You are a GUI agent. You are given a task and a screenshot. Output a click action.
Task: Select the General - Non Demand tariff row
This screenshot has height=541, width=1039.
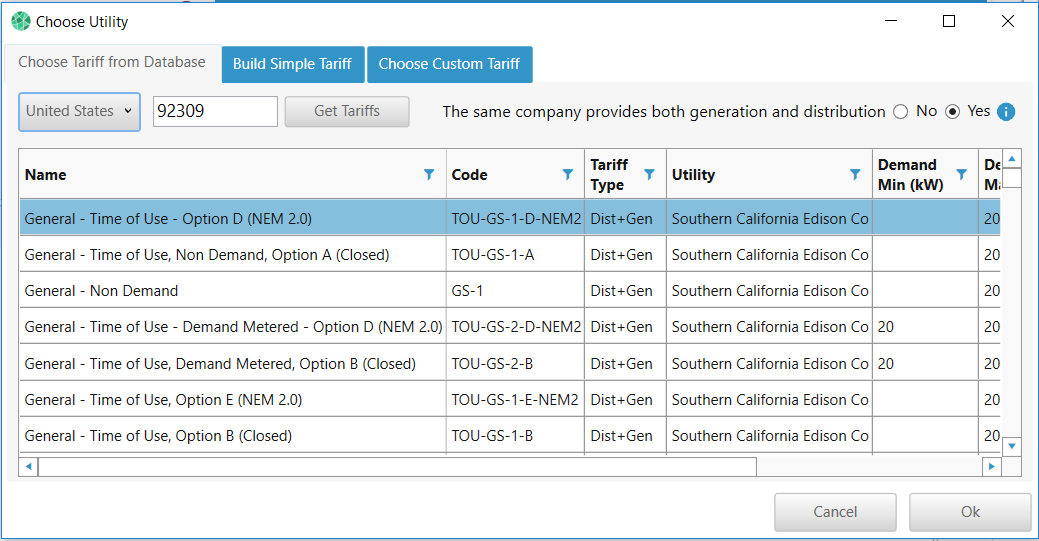(x=232, y=291)
